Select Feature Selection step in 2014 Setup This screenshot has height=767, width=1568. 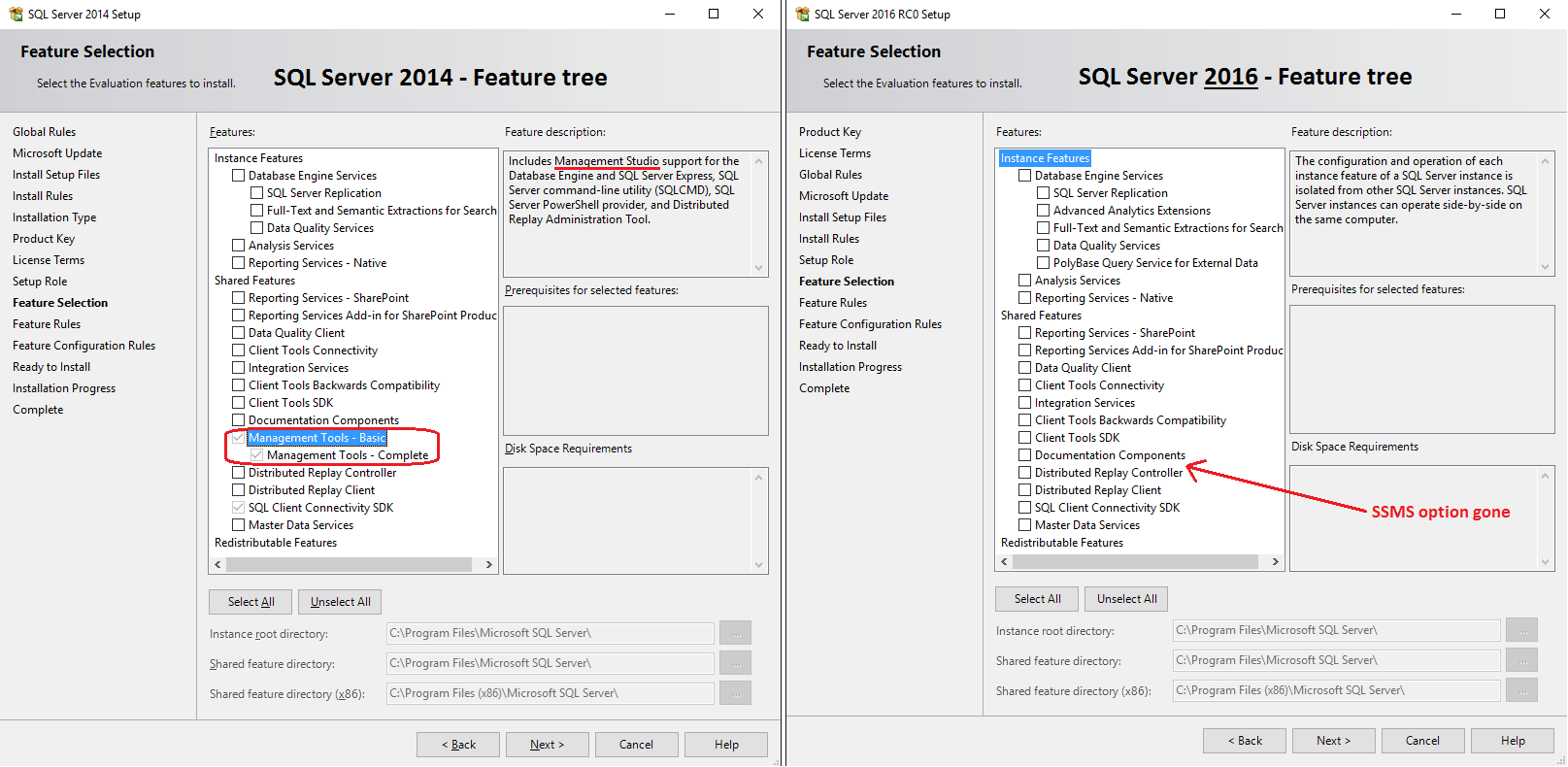click(60, 303)
